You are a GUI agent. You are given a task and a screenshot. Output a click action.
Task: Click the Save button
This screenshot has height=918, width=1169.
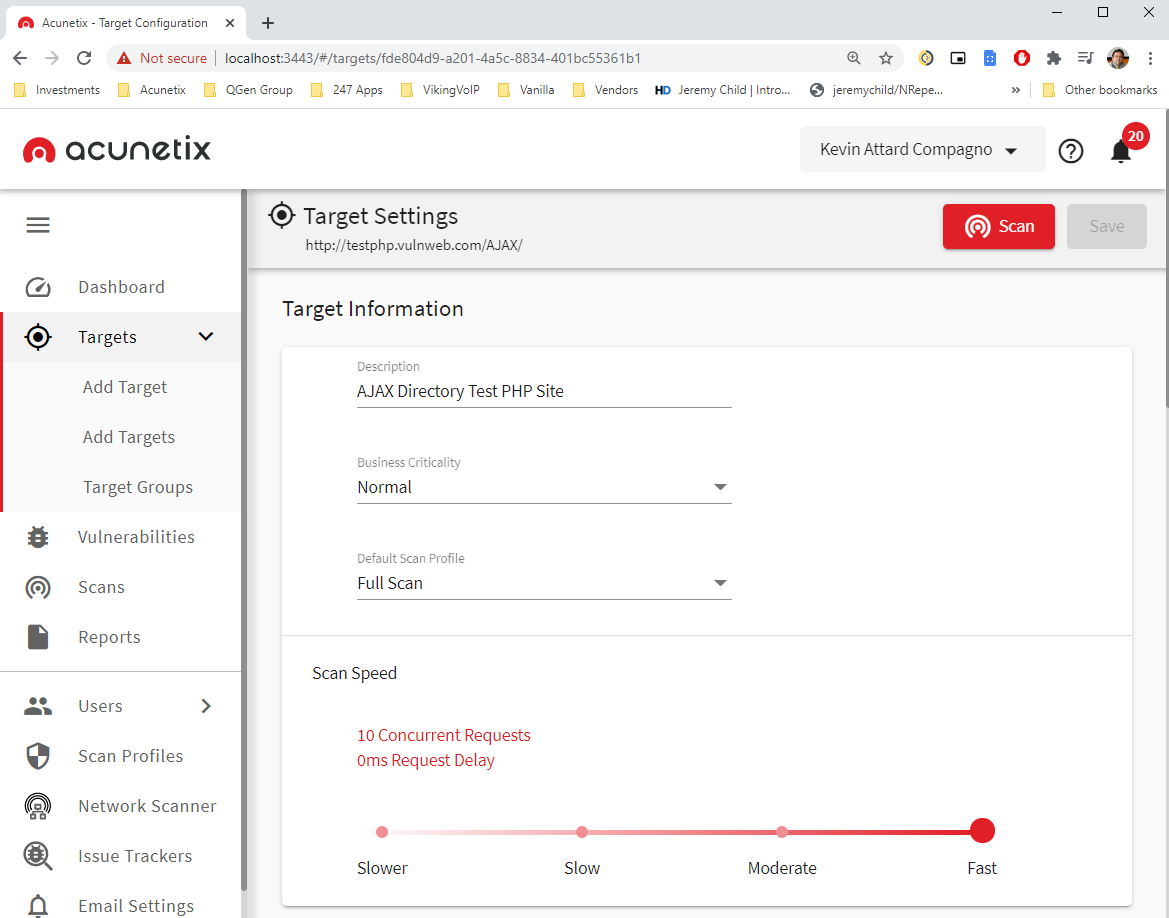[x=1106, y=226]
